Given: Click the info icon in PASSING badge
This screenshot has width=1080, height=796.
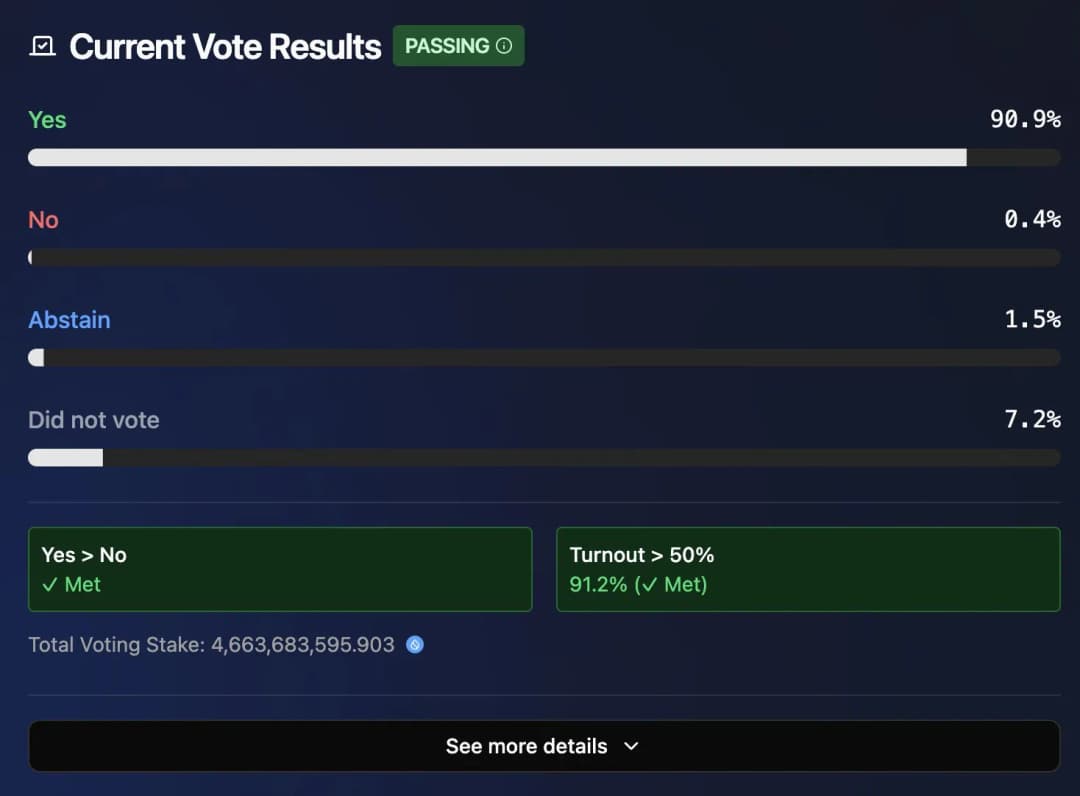Looking at the screenshot, I should point(504,46).
